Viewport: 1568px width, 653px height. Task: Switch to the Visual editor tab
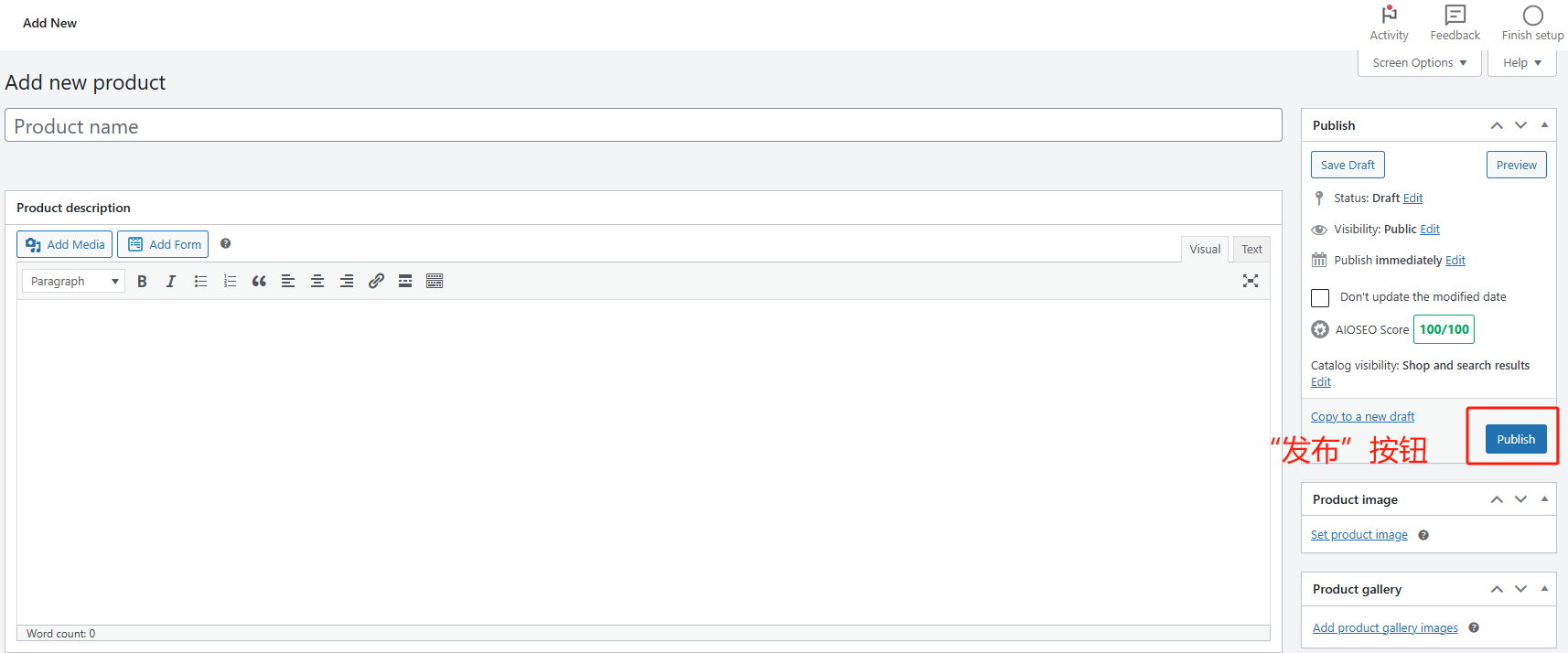(x=1205, y=250)
